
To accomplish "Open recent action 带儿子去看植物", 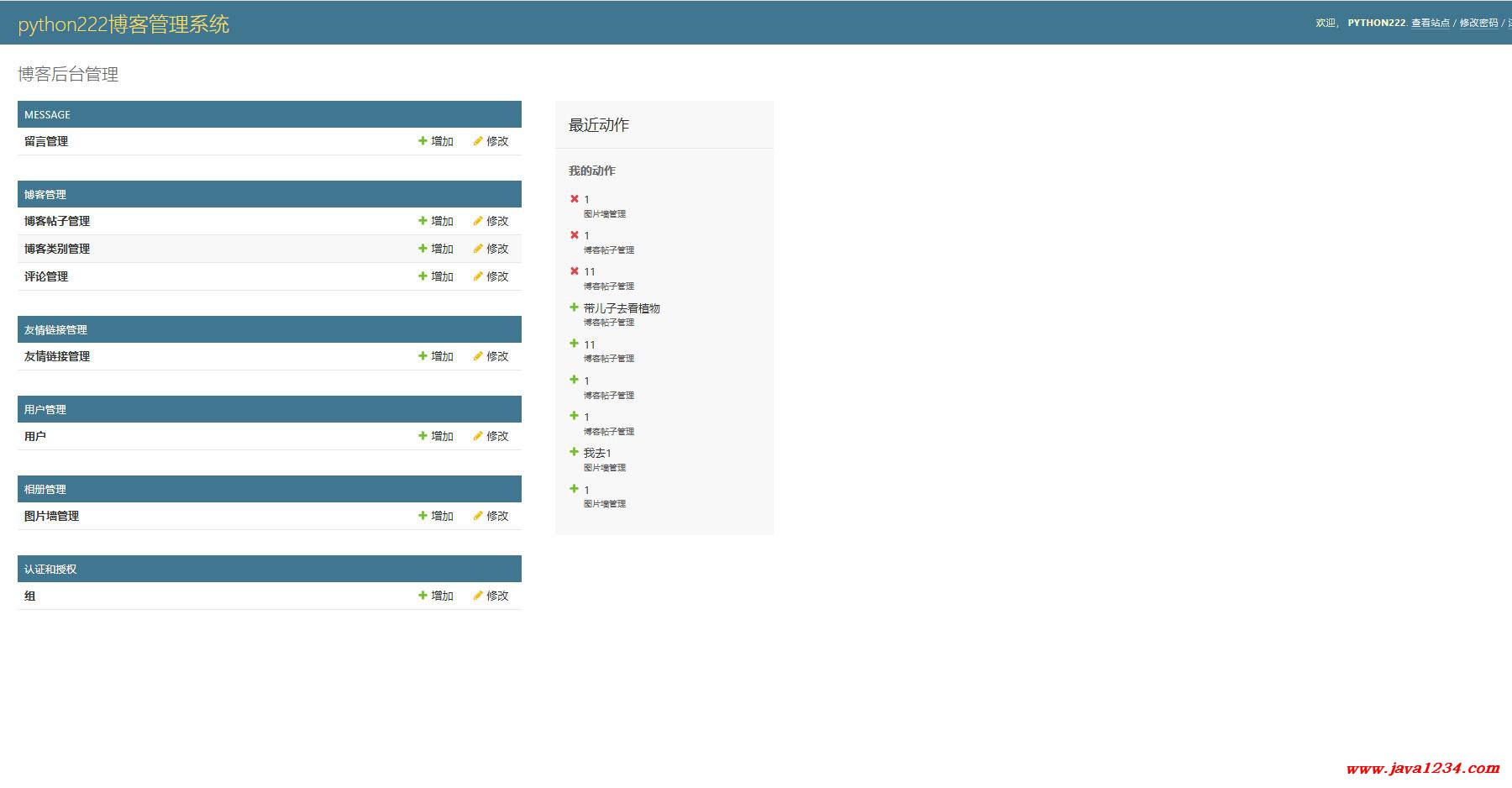I will pyautogui.click(x=622, y=308).
